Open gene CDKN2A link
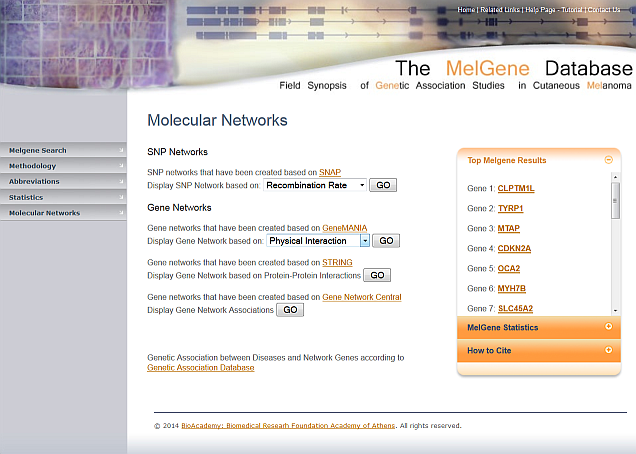This screenshot has width=636, height=454. tap(514, 248)
